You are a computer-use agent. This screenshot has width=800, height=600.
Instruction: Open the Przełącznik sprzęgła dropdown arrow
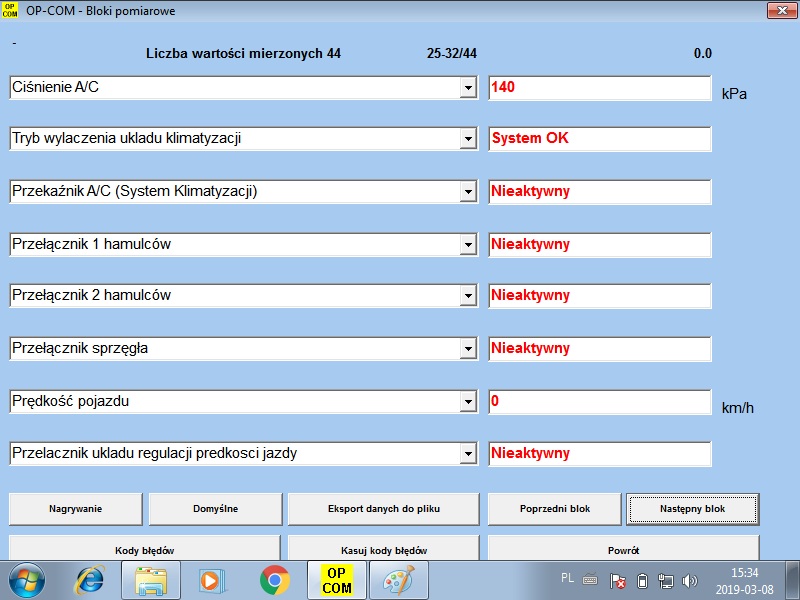click(467, 349)
